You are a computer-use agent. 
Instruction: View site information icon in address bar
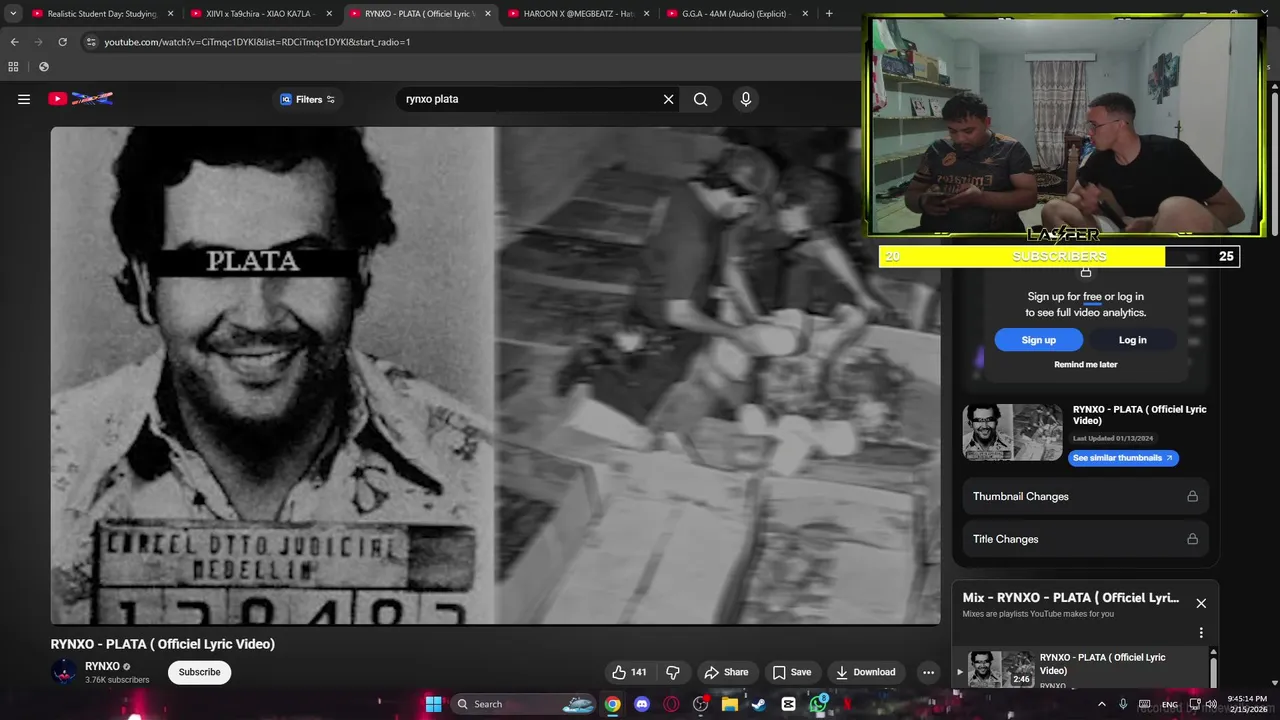[91, 42]
